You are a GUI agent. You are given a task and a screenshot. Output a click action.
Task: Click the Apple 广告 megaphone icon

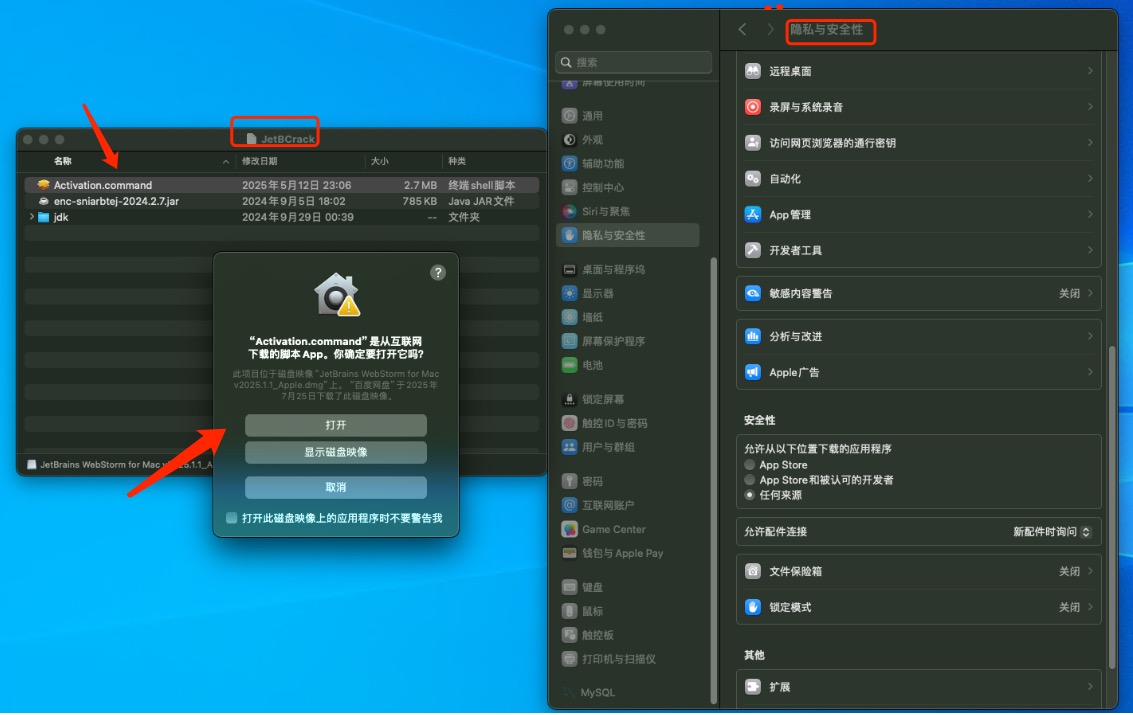point(753,372)
